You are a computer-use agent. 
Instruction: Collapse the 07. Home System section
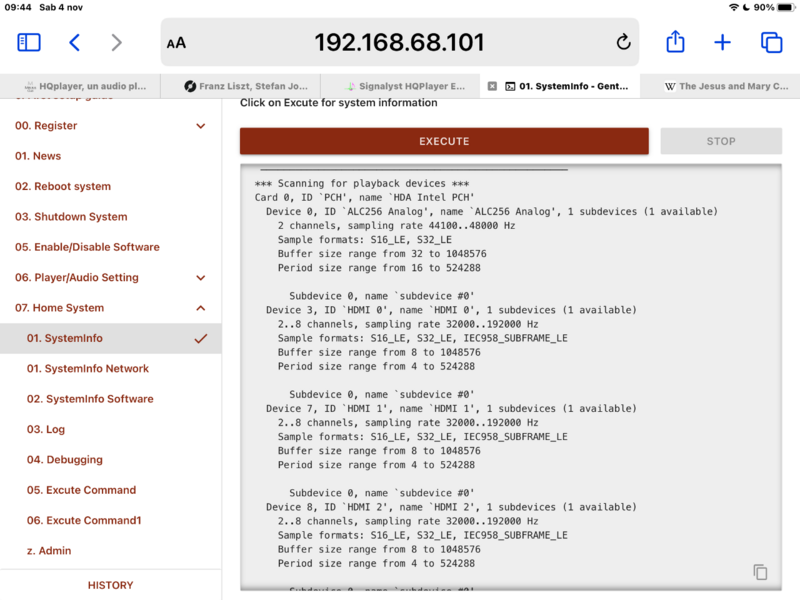coord(200,308)
